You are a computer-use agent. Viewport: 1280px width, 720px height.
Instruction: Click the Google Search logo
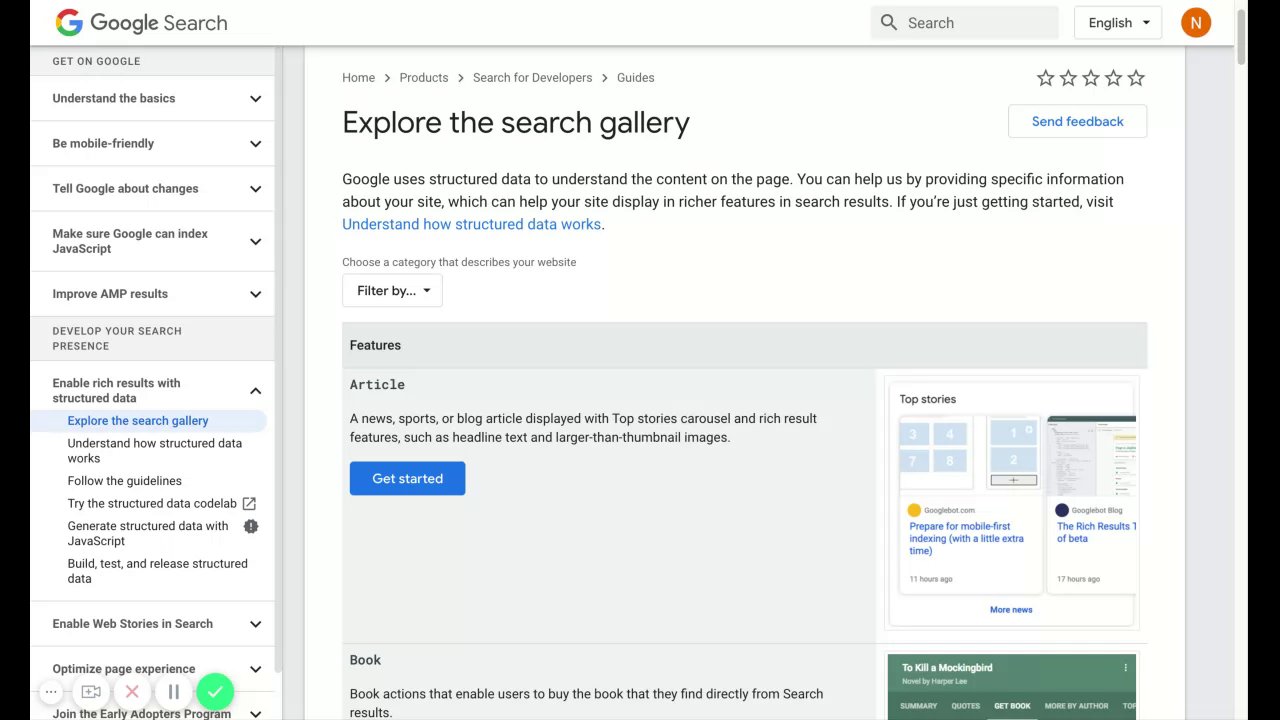(x=141, y=22)
